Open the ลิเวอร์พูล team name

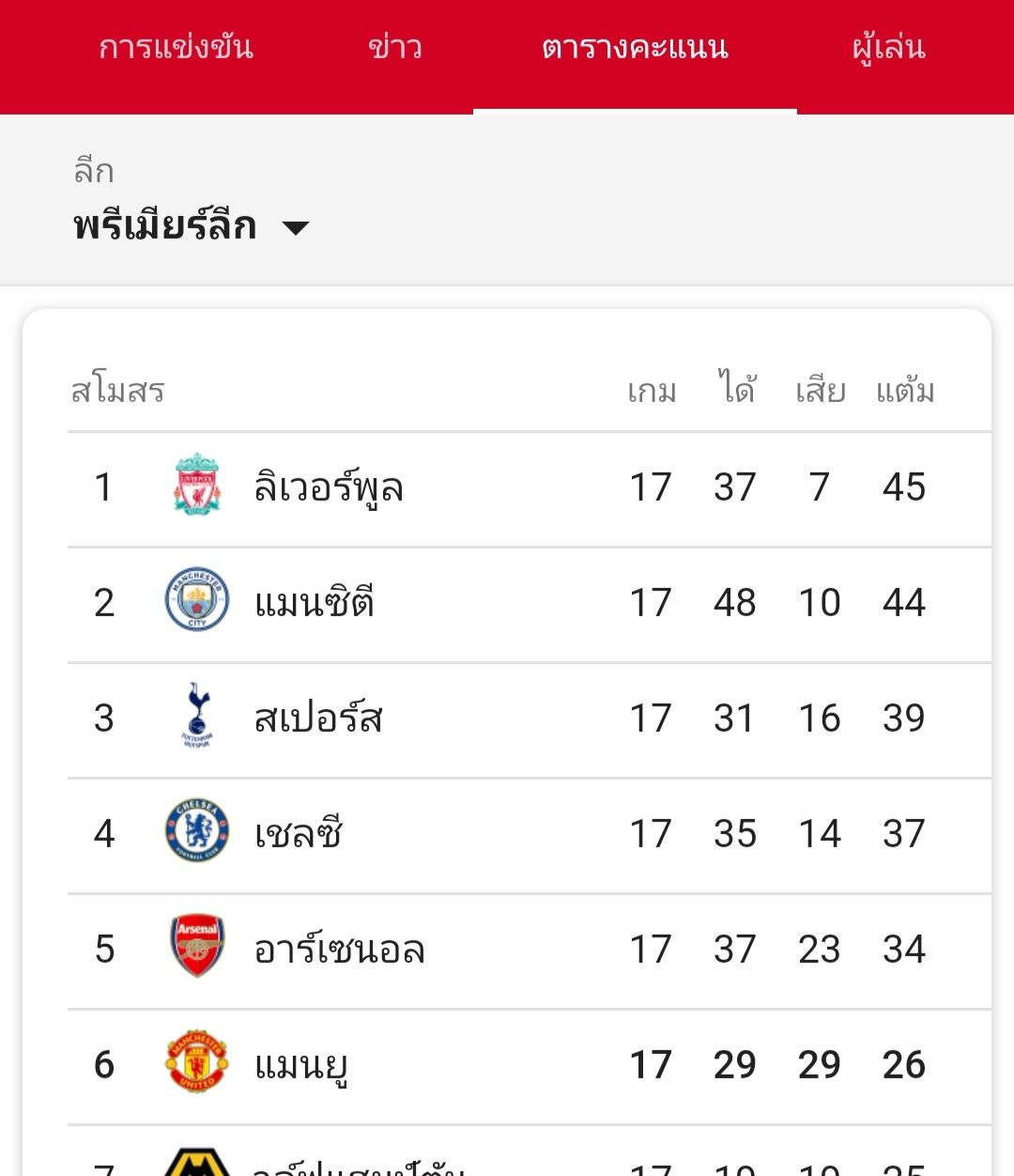(x=329, y=487)
